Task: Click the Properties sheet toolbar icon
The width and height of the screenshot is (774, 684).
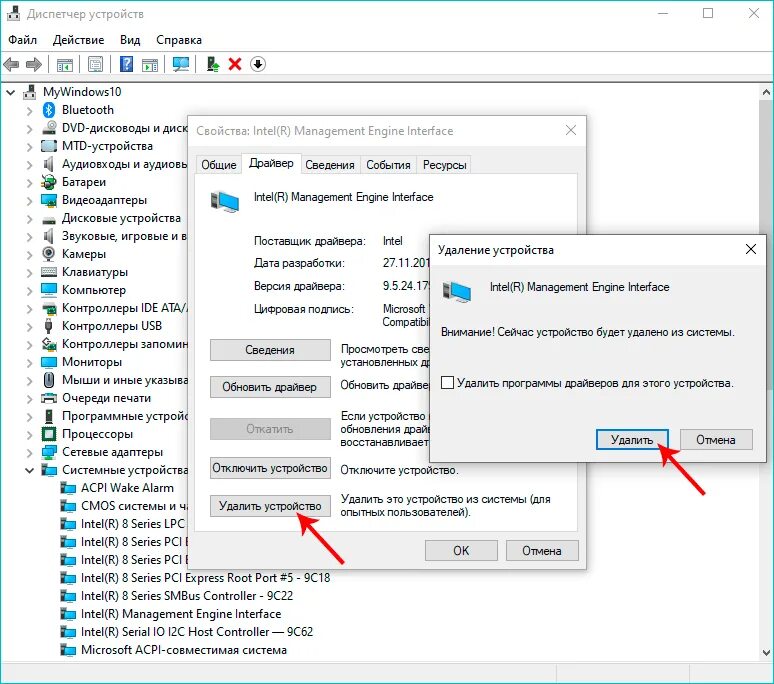Action: coord(95,64)
